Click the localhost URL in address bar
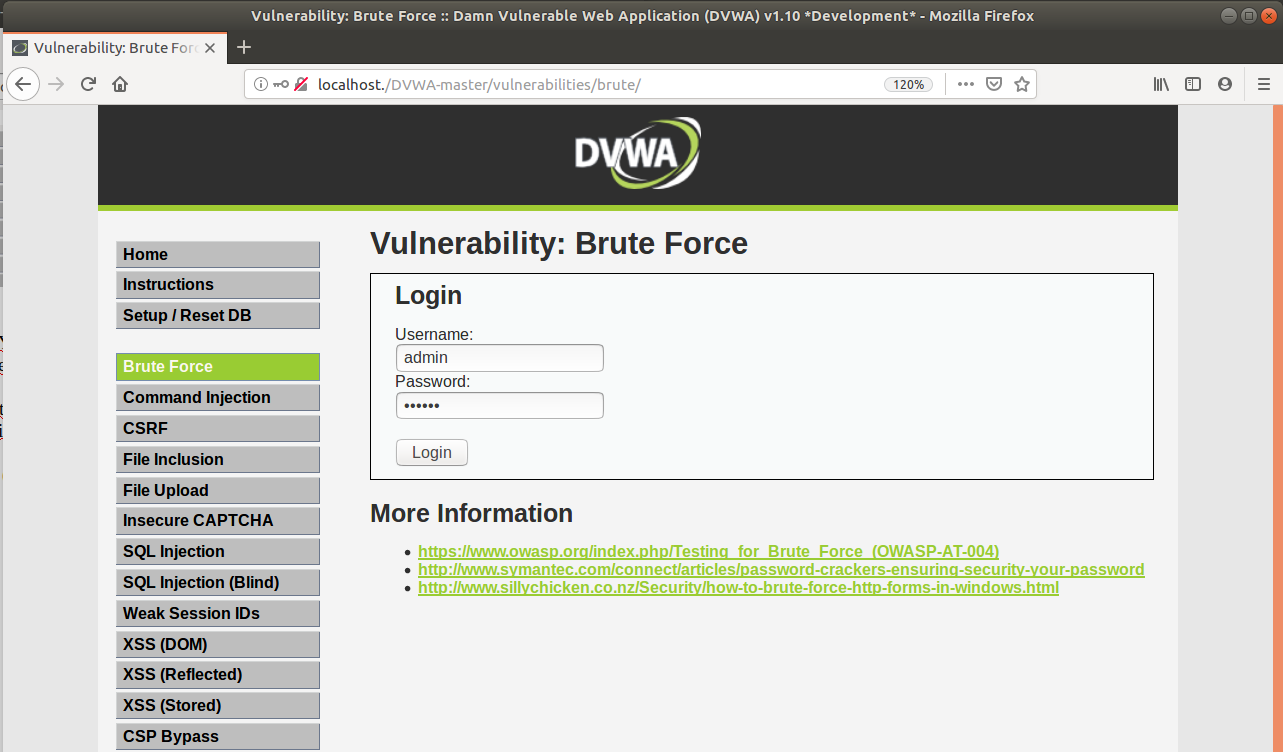Screen dimensions: 1283x752 [479, 85]
